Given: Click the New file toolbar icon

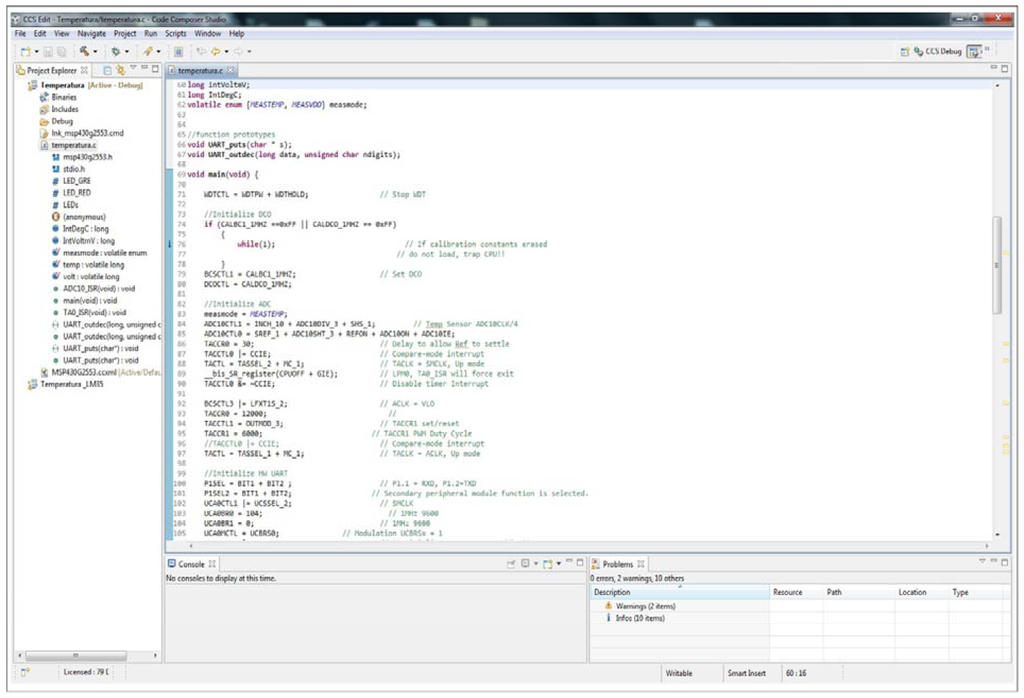Looking at the screenshot, I should (x=24, y=50).
